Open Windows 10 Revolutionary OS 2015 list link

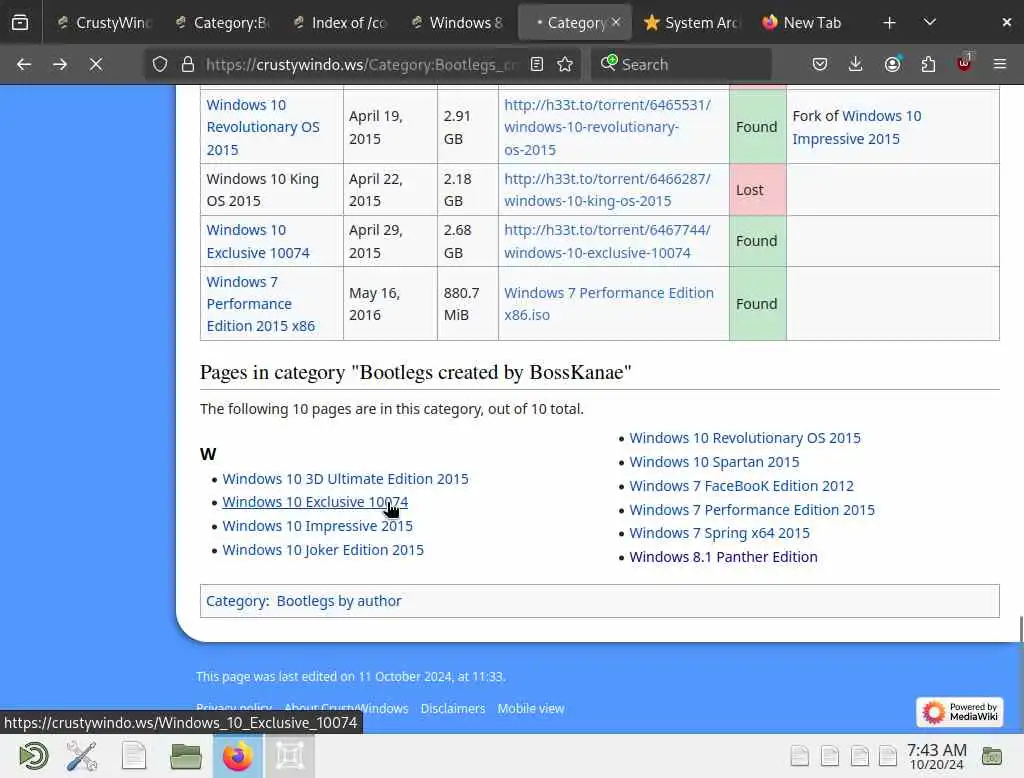[x=745, y=438]
